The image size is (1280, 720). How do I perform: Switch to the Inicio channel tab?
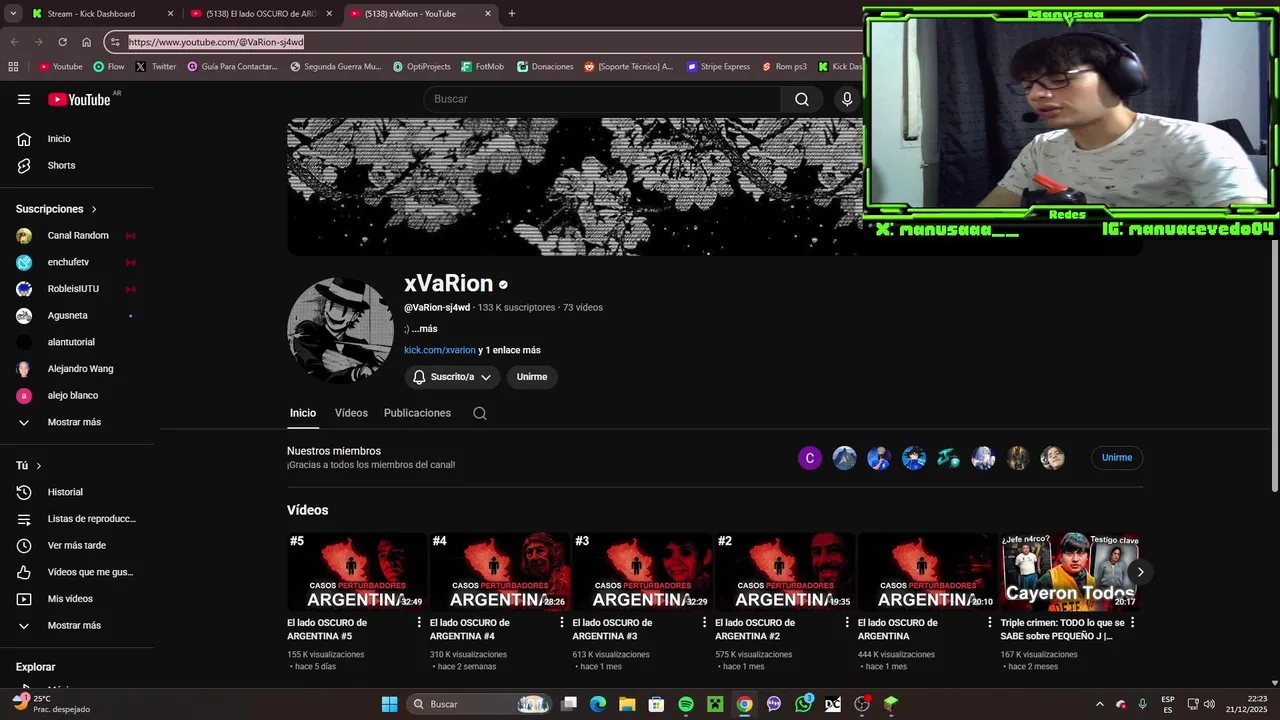pos(303,413)
